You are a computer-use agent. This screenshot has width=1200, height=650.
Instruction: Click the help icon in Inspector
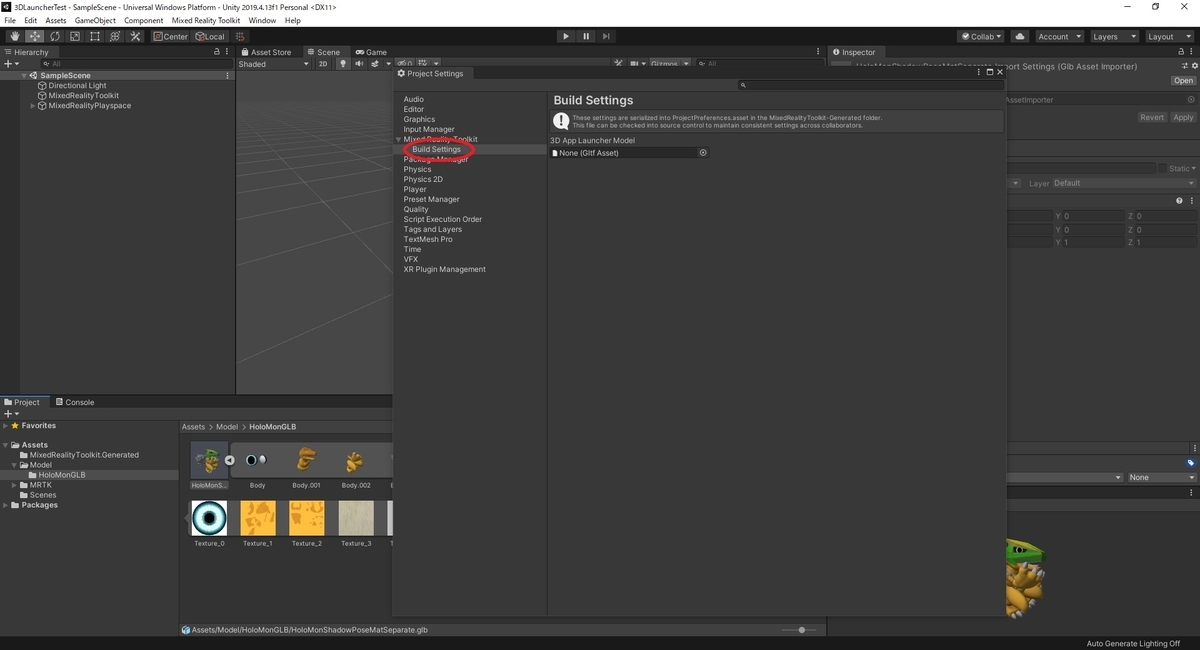pyautogui.click(x=1180, y=201)
